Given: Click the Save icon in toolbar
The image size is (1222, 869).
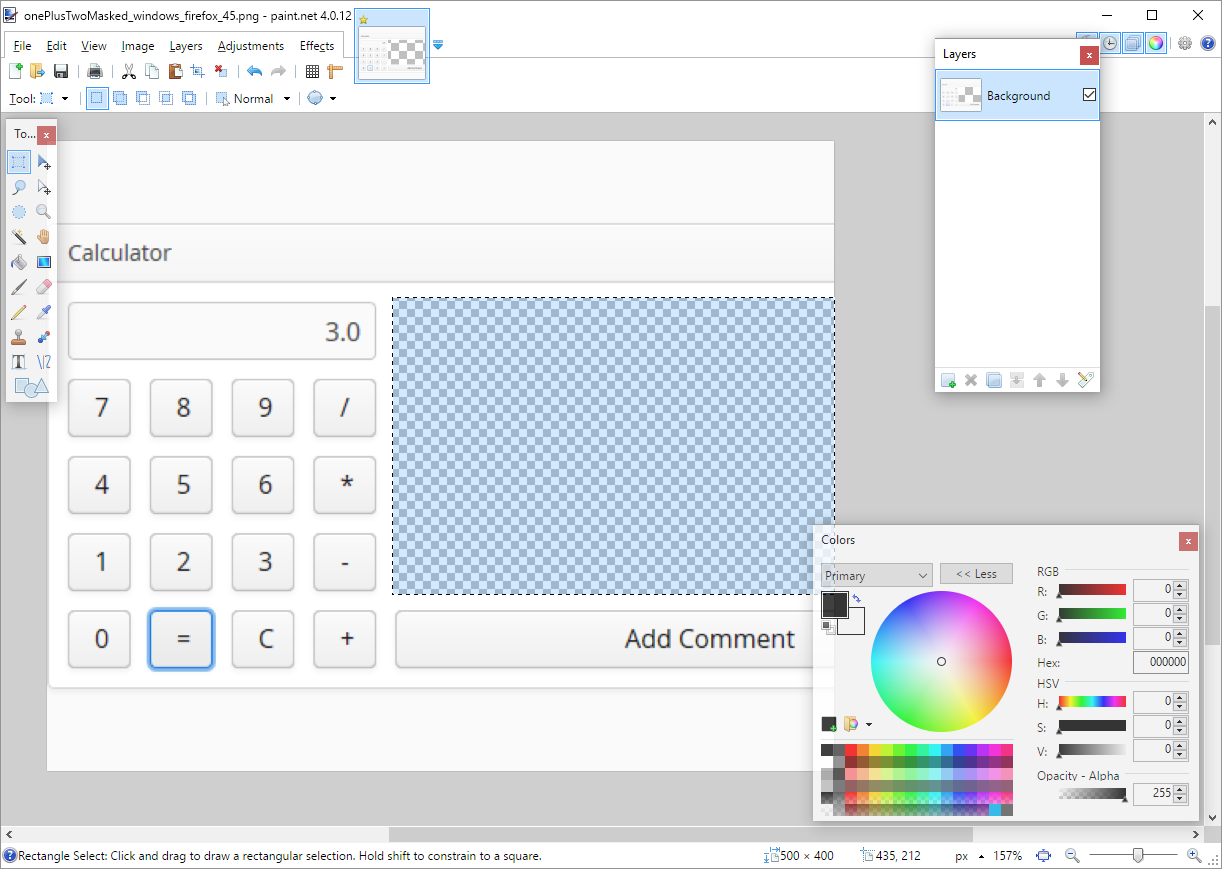Looking at the screenshot, I should coord(61,71).
